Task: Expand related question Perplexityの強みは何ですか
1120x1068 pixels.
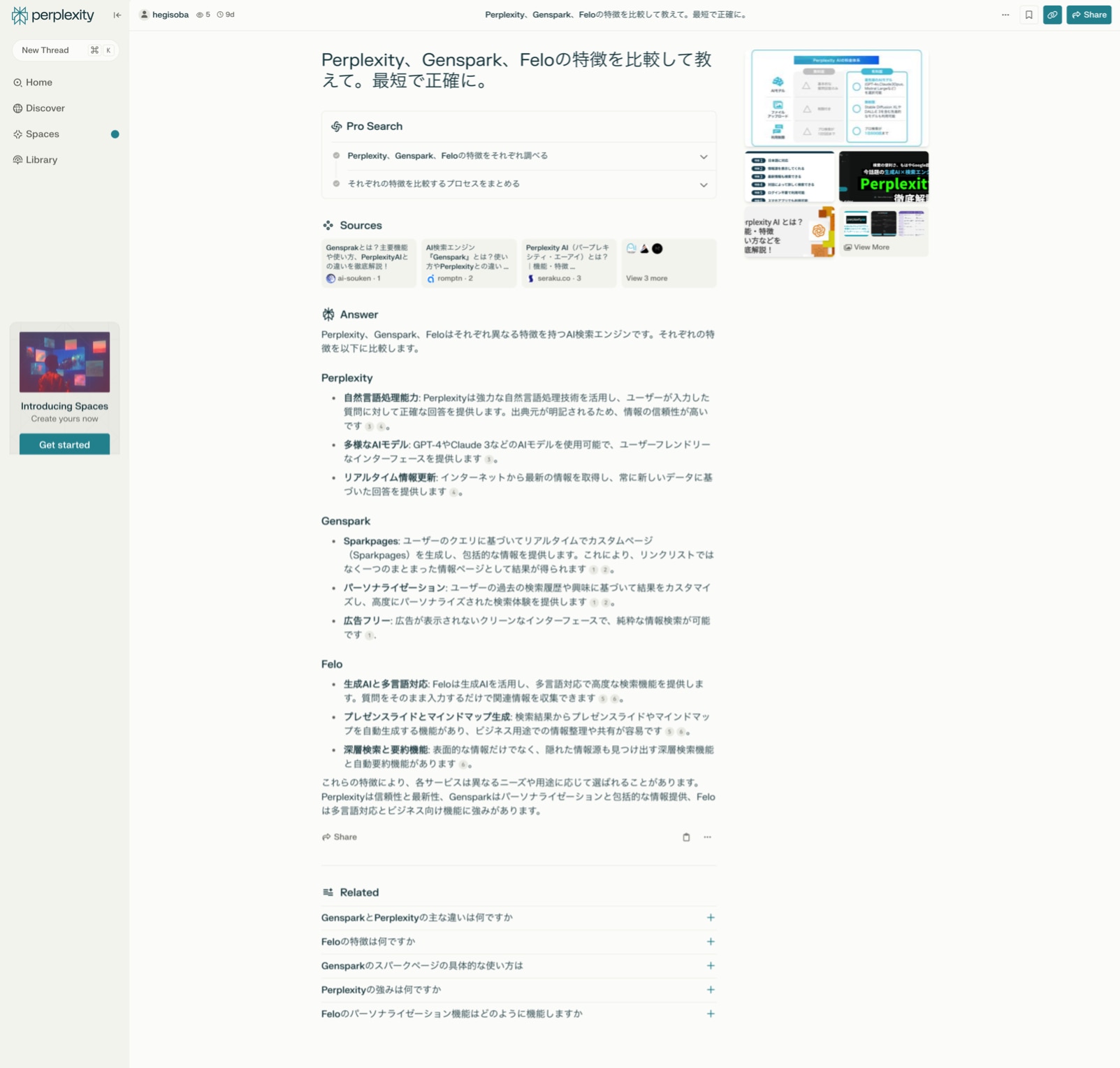Action: (x=519, y=990)
